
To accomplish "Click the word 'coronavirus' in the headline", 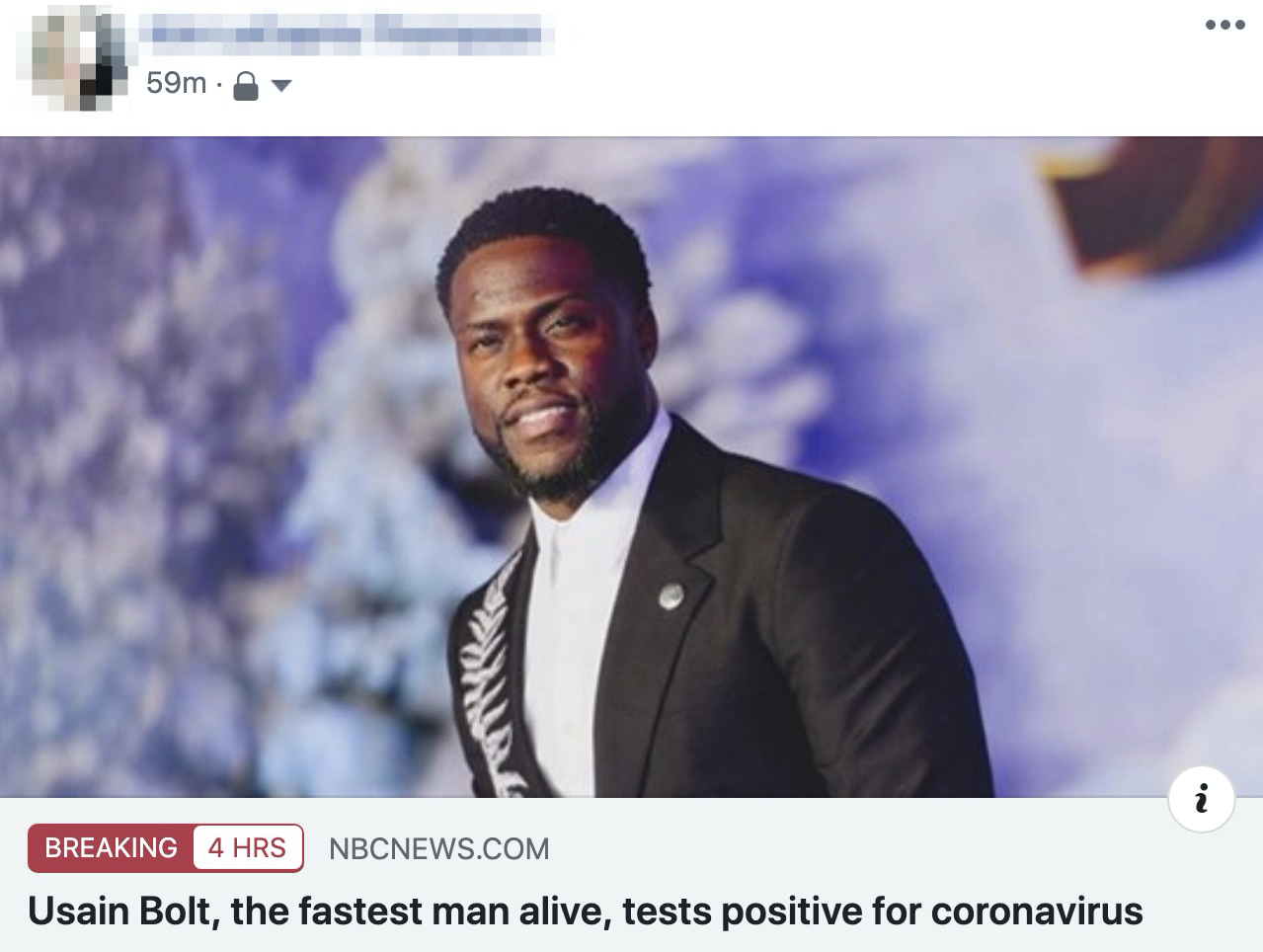I will point(1037,910).
